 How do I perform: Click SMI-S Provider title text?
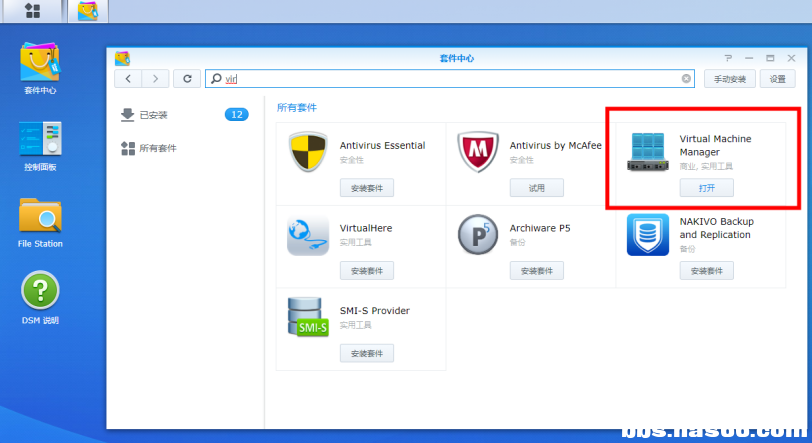pyautogui.click(x=374, y=311)
